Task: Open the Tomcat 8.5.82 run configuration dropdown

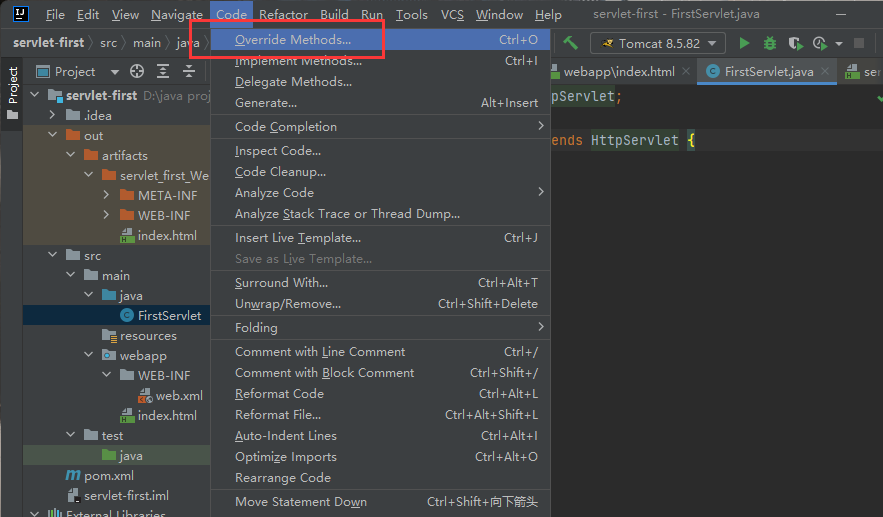Action: [657, 43]
